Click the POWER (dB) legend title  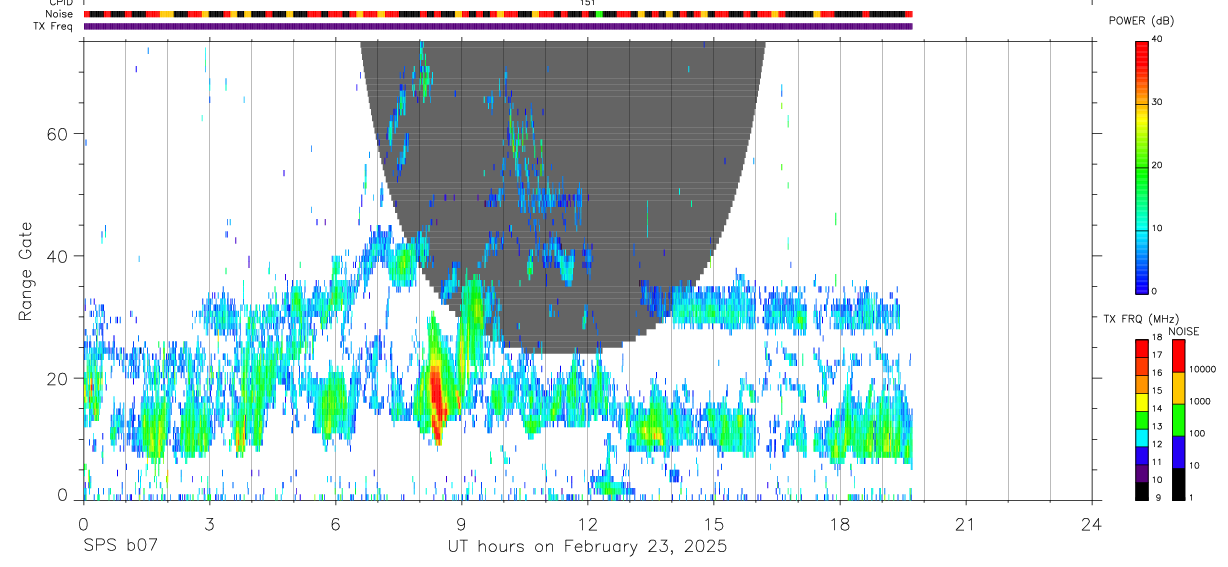(x=1141, y=21)
